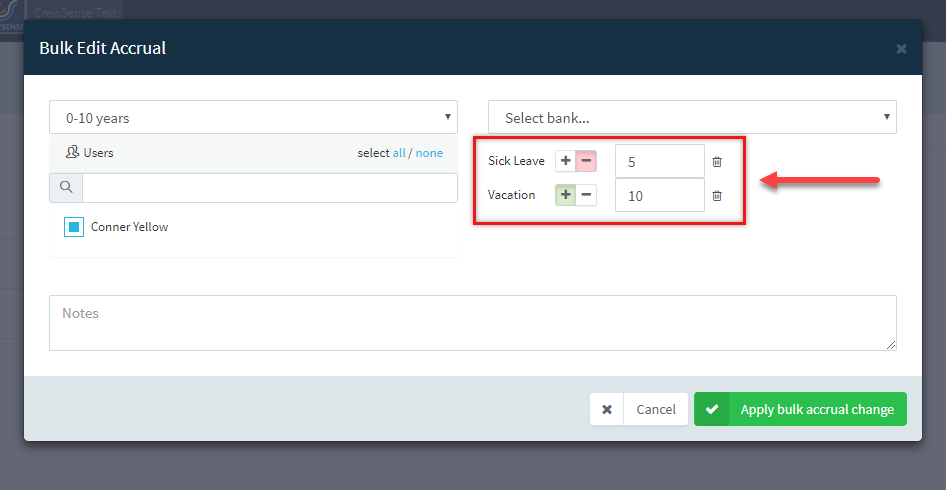Click the Conner Yellow name
The width and height of the screenshot is (946, 490).
[130, 227]
